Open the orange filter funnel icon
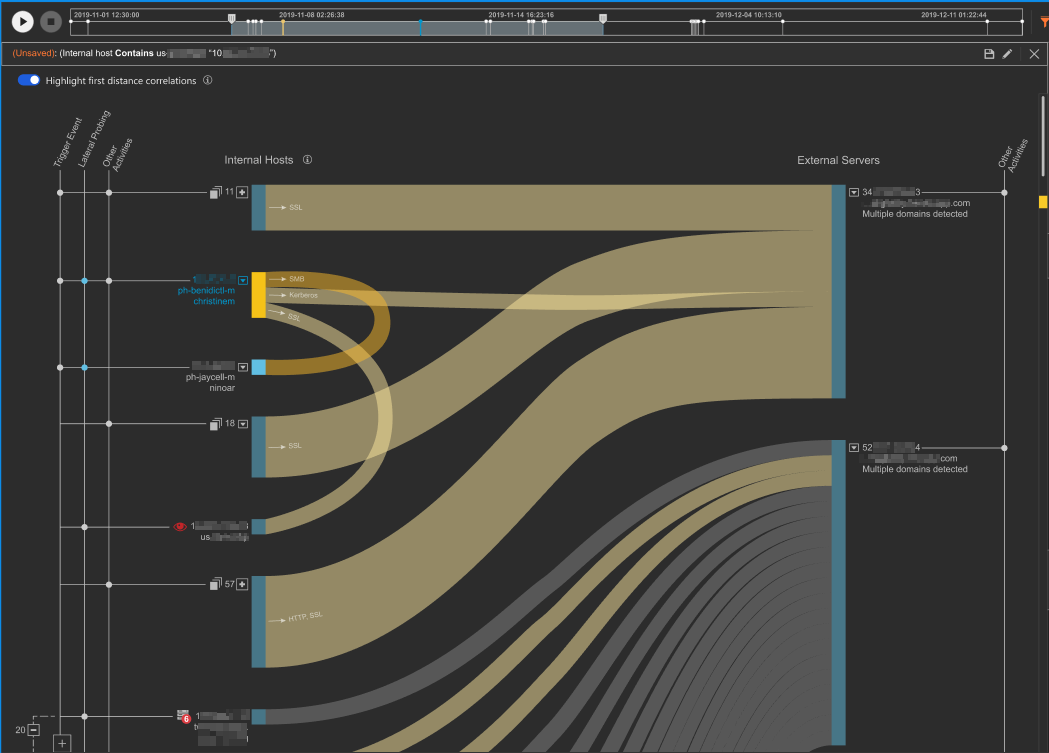The width and height of the screenshot is (1049, 753). pyautogui.click(x=1043, y=20)
